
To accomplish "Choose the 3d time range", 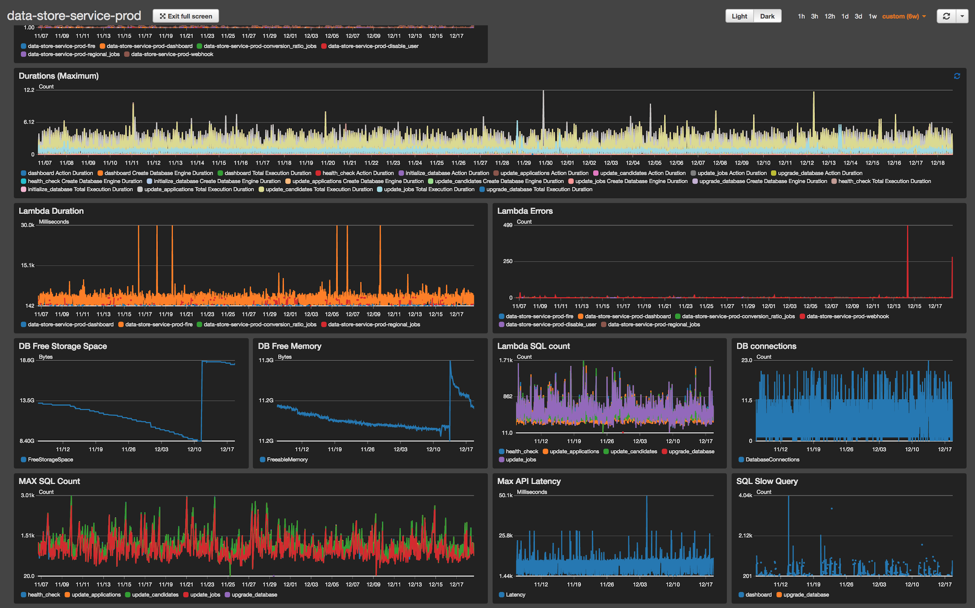I will click(x=858, y=16).
